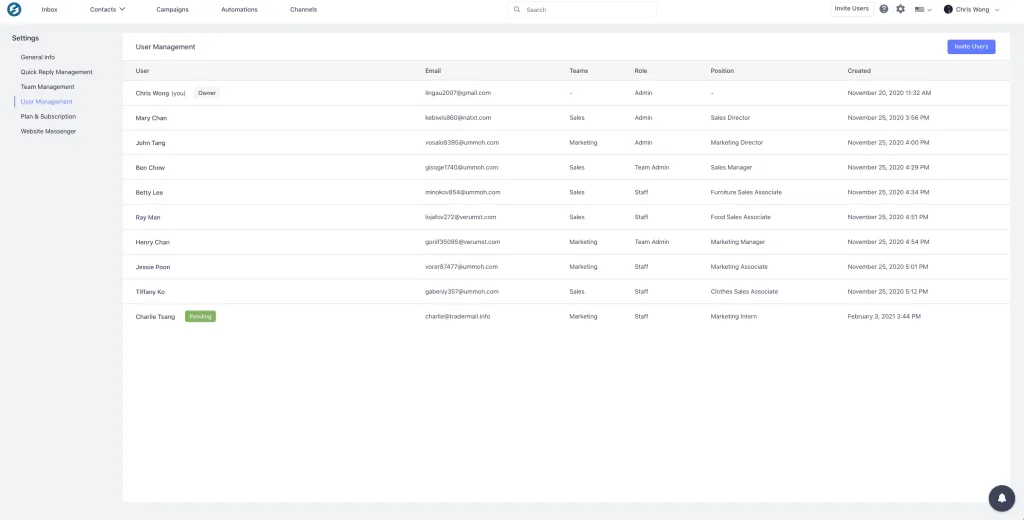Screen dimensions: 1024x520
Task: Open the Inbox tab
Action: coord(50,10)
